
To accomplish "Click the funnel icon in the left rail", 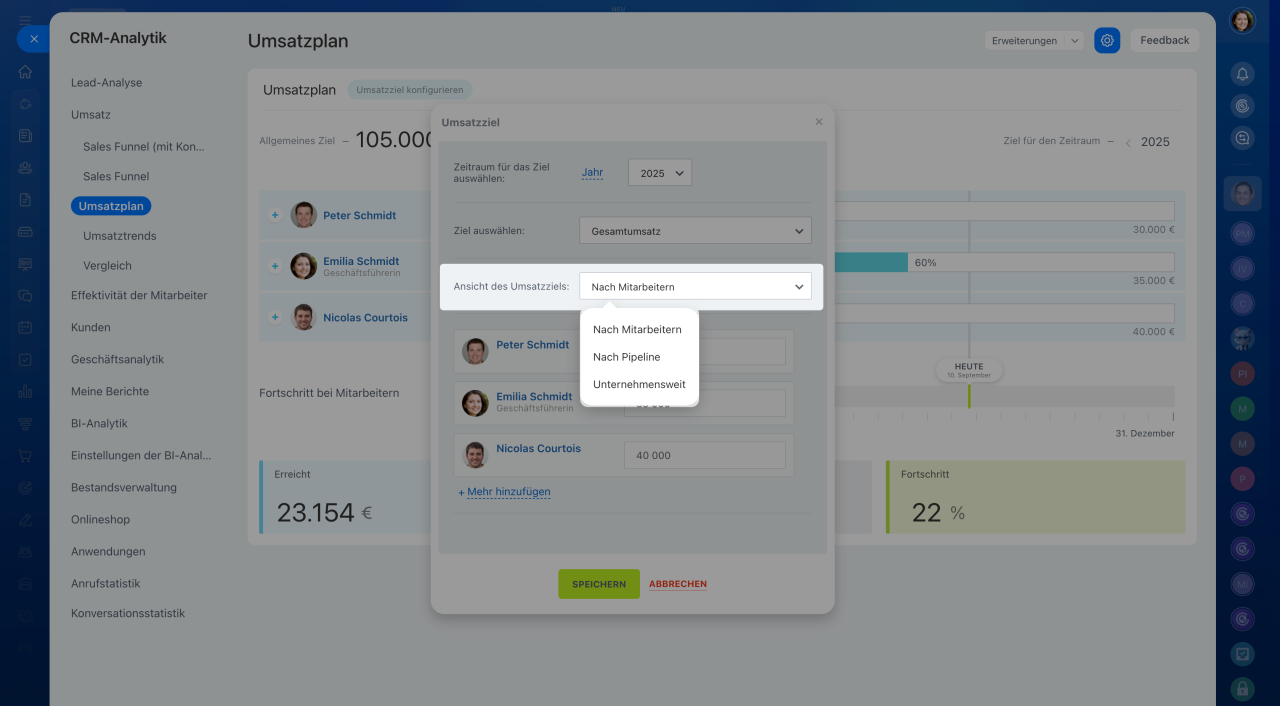I will [x=25, y=424].
